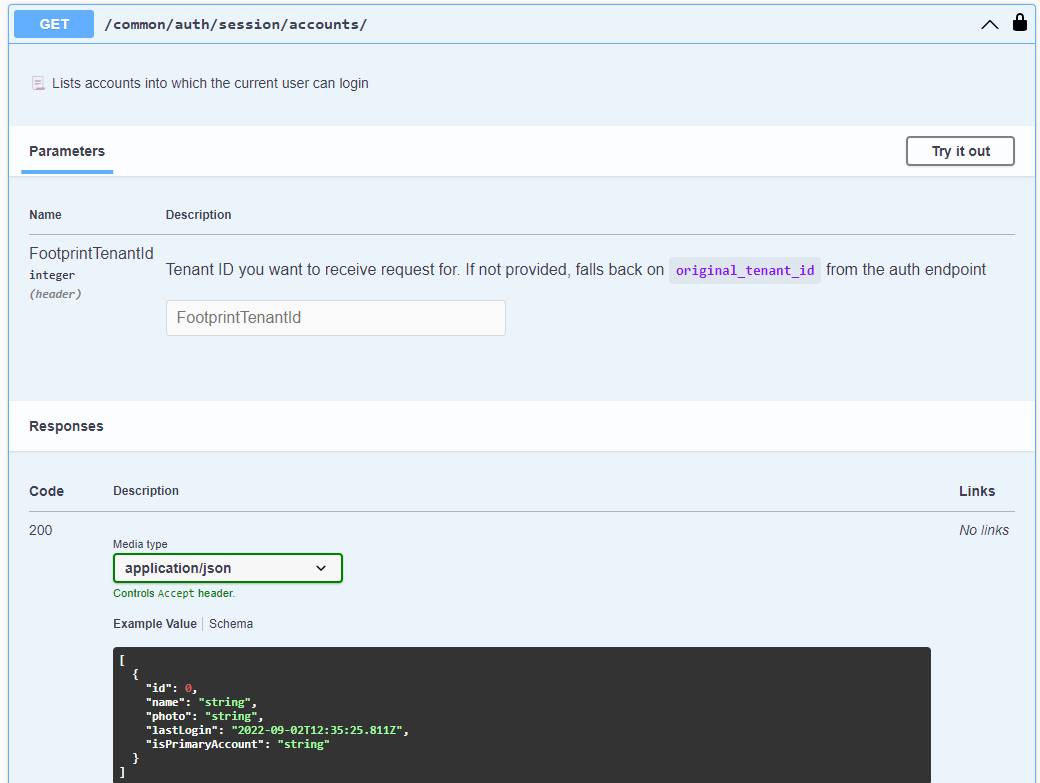Click the endpoint summary text about accounts
The image size is (1040, 783).
(x=210, y=84)
